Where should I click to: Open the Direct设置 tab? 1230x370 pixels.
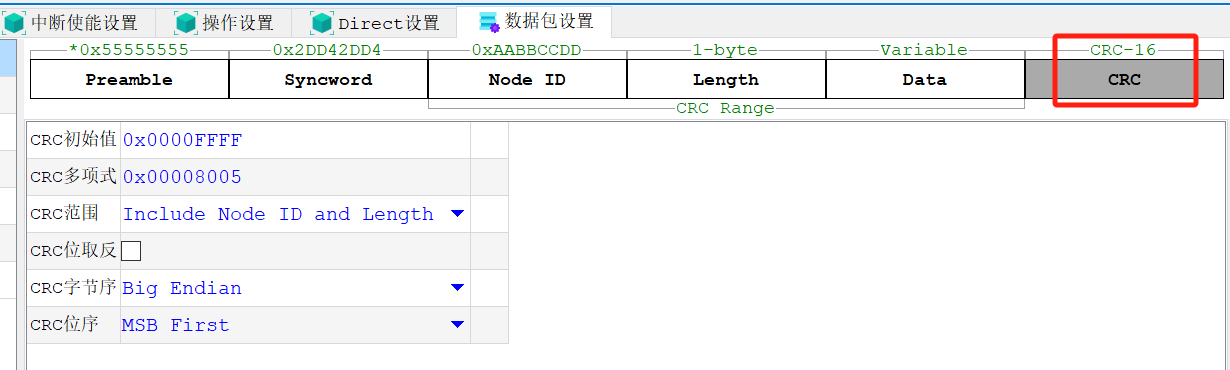[374, 22]
